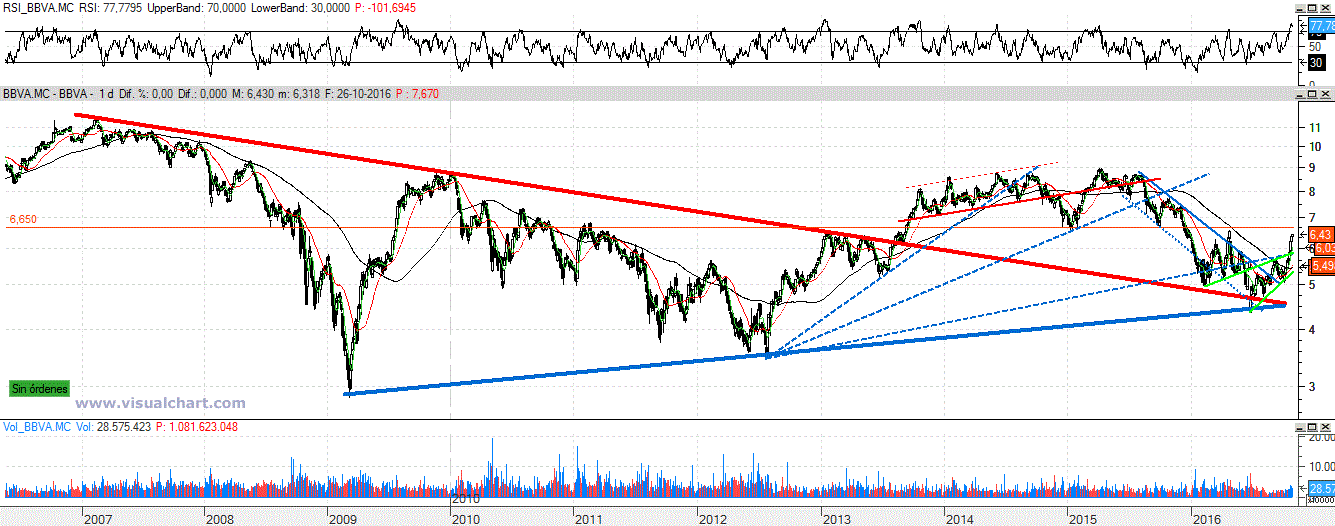Minimize the Vol_BBVA.MC volume panel
1335x526 pixels.
tap(1300, 428)
